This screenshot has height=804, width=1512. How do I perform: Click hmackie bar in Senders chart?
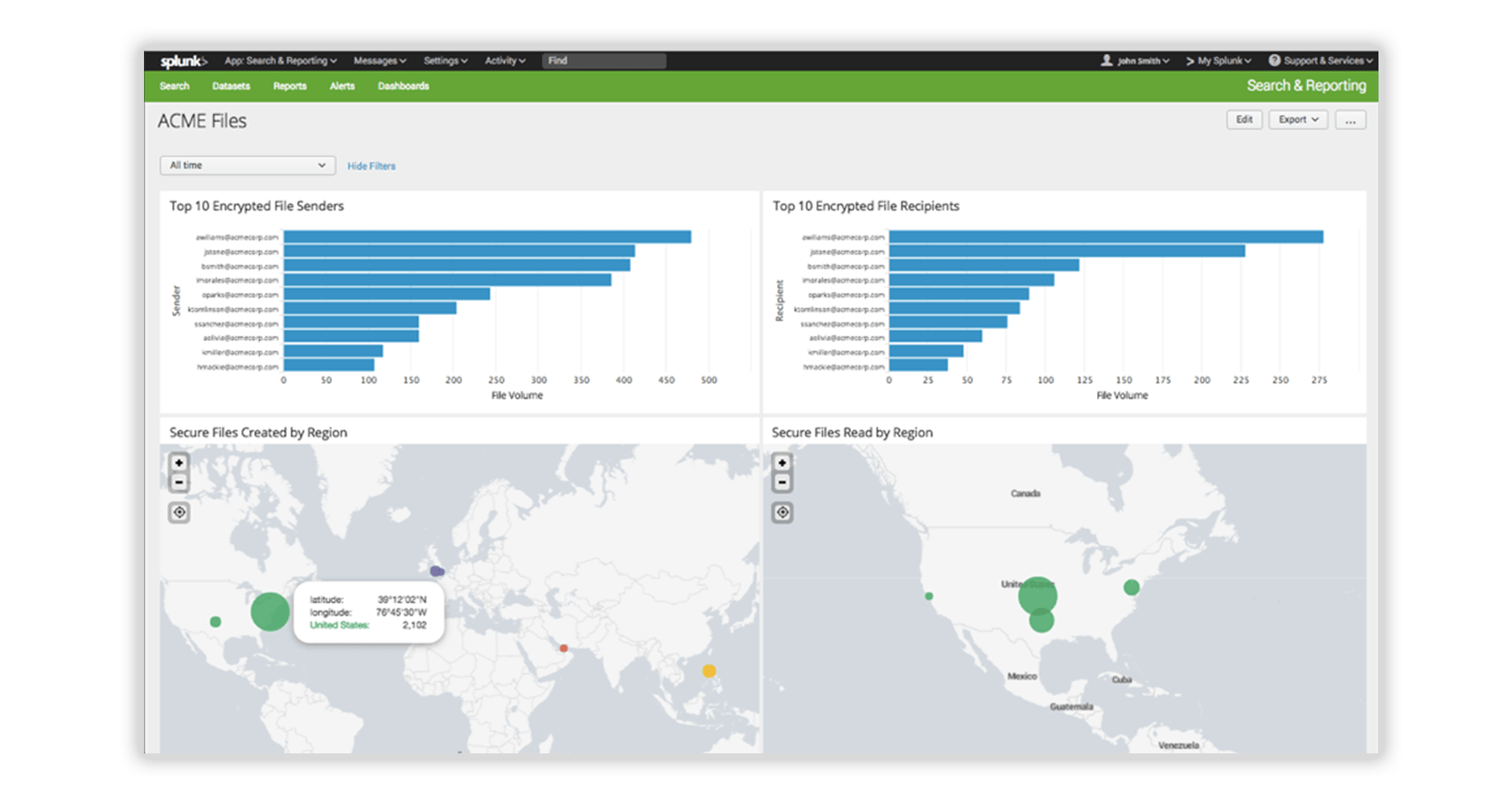point(329,366)
